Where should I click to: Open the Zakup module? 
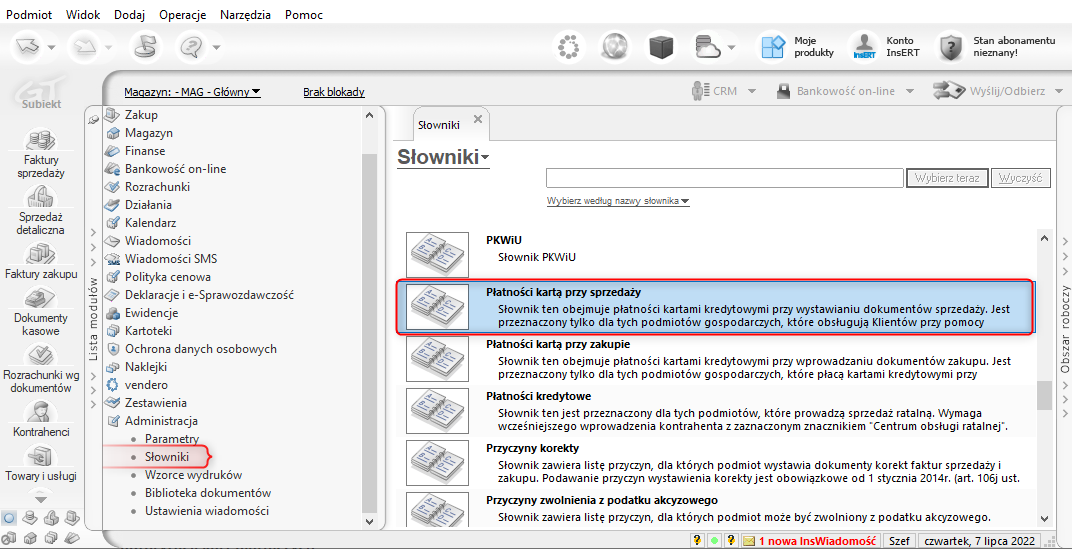141,115
